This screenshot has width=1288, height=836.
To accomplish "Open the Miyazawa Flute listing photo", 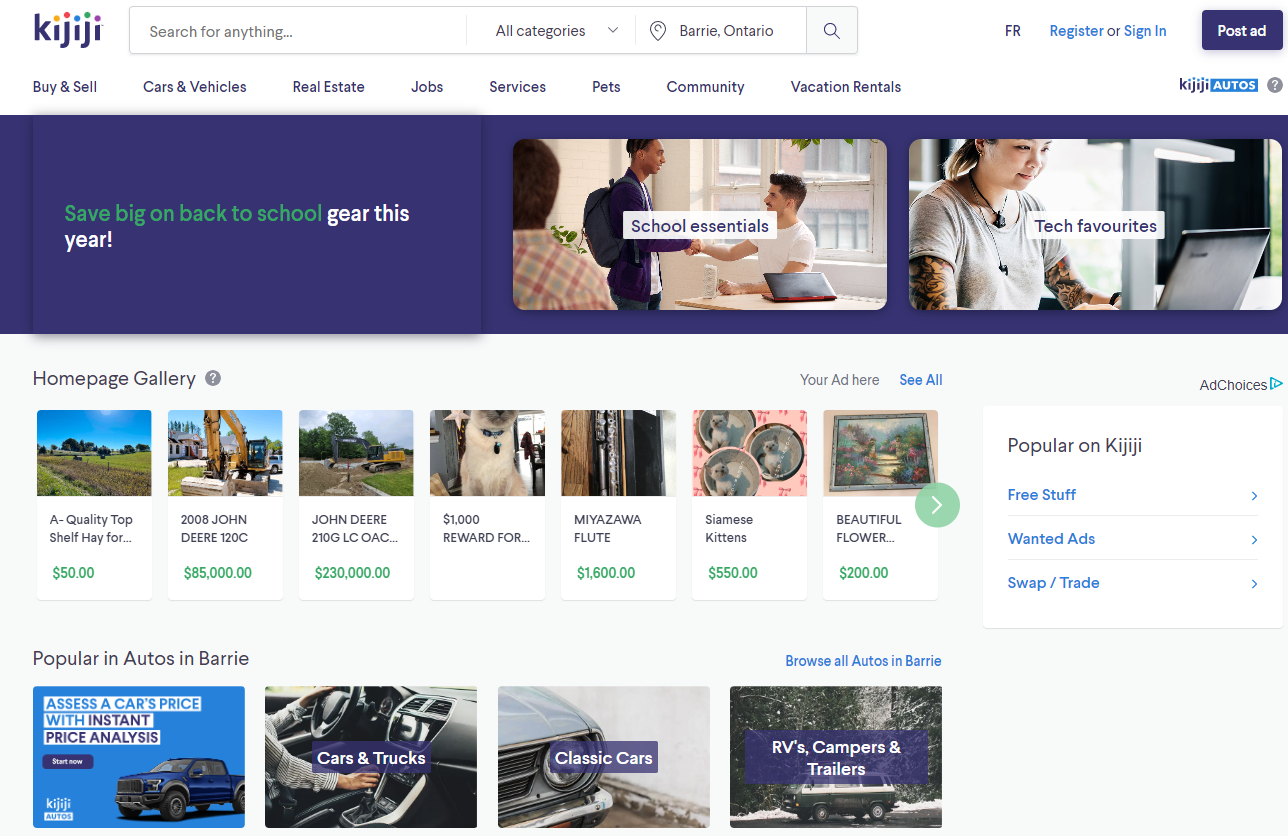I will [x=618, y=453].
